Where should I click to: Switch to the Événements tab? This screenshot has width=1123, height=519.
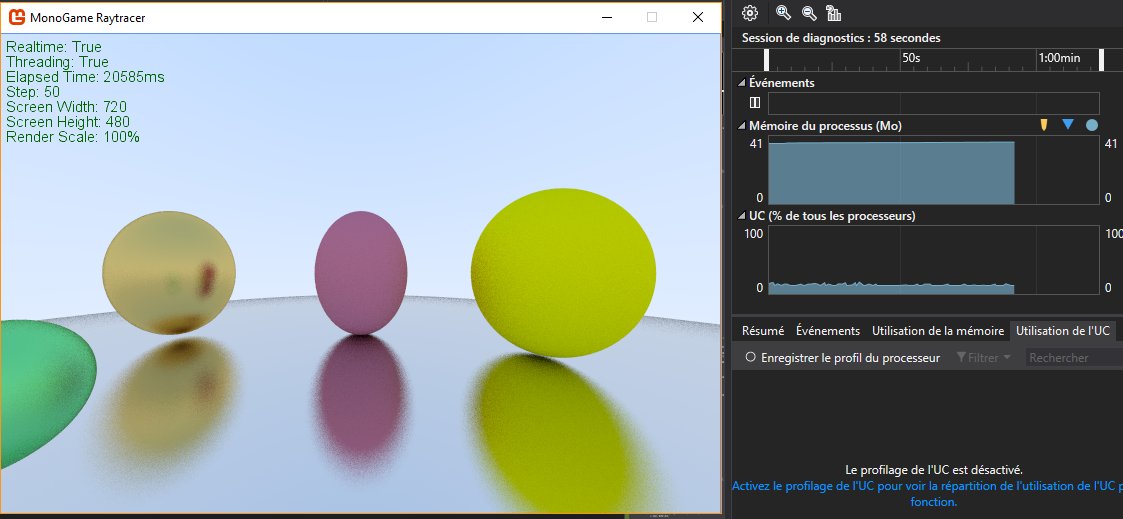[x=828, y=331]
